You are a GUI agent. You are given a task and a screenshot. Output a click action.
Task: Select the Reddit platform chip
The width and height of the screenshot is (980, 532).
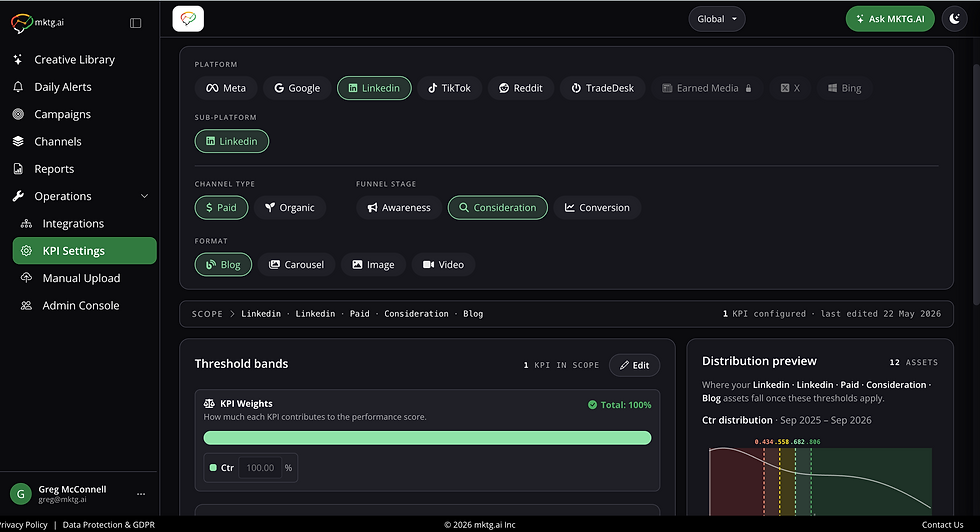point(520,88)
